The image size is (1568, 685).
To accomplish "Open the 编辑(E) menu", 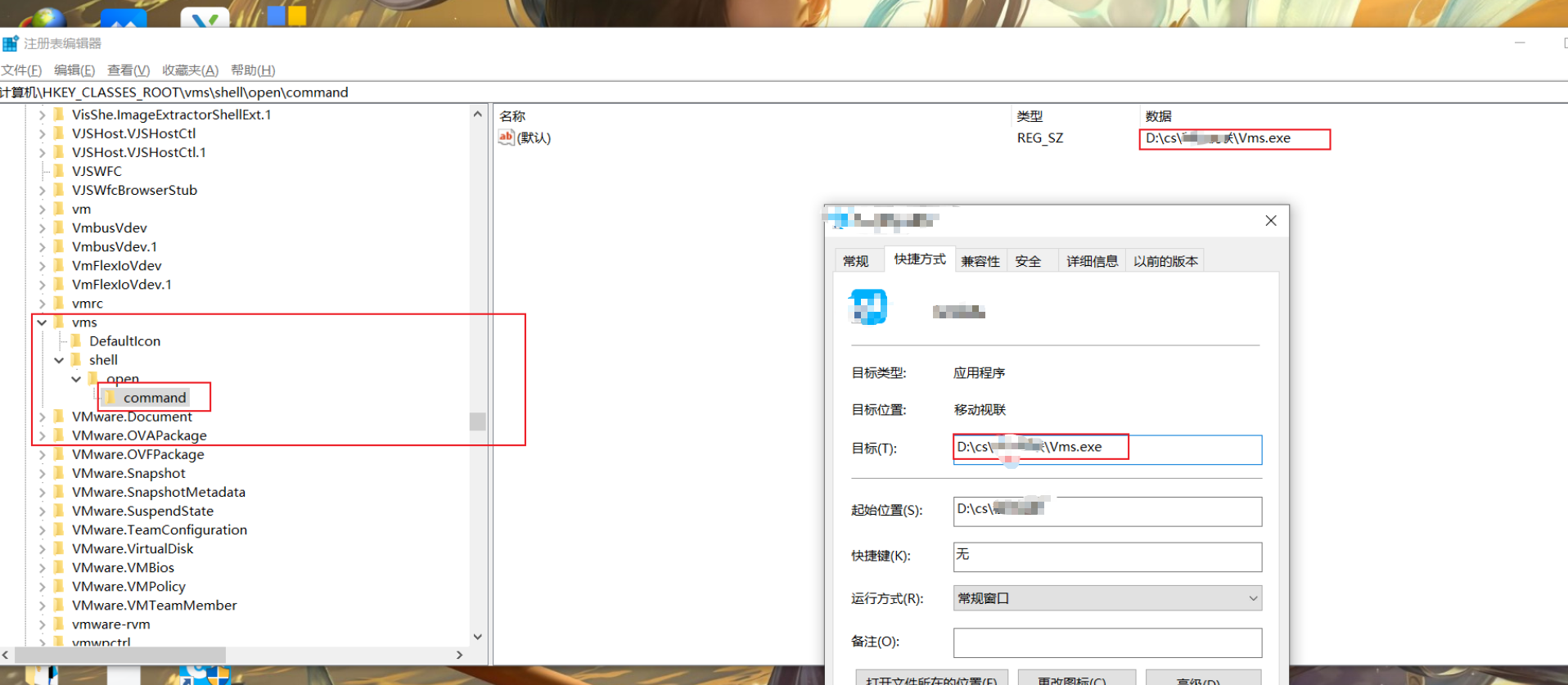I will [x=74, y=70].
